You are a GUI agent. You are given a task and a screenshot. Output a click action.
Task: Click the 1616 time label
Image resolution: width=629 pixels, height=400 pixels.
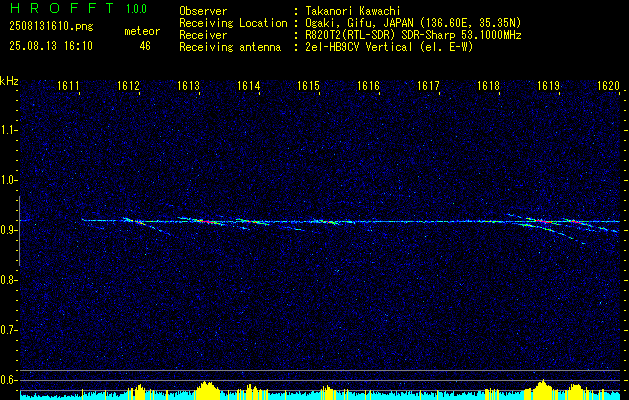coord(368,86)
